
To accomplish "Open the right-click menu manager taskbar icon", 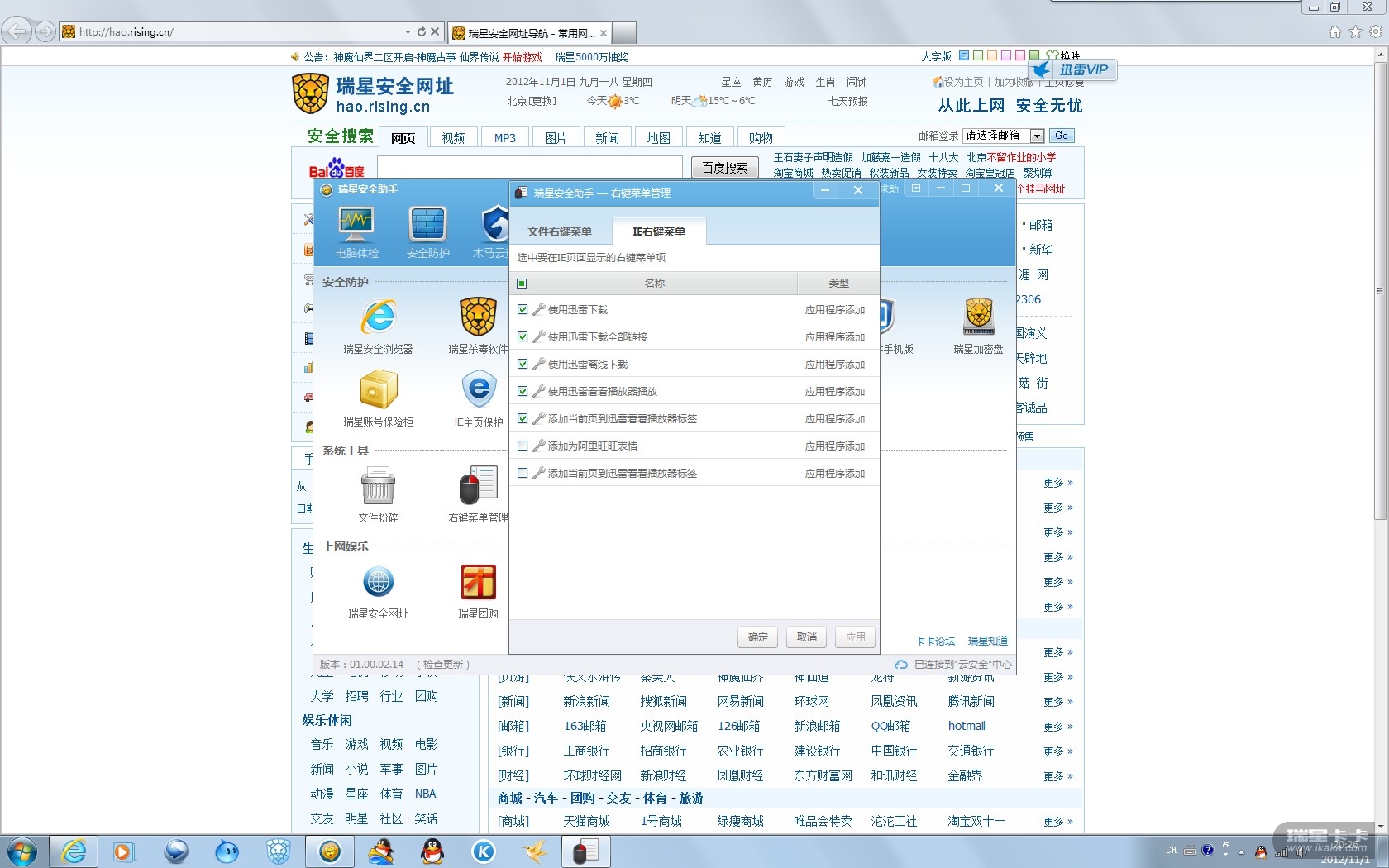I will click(x=586, y=851).
